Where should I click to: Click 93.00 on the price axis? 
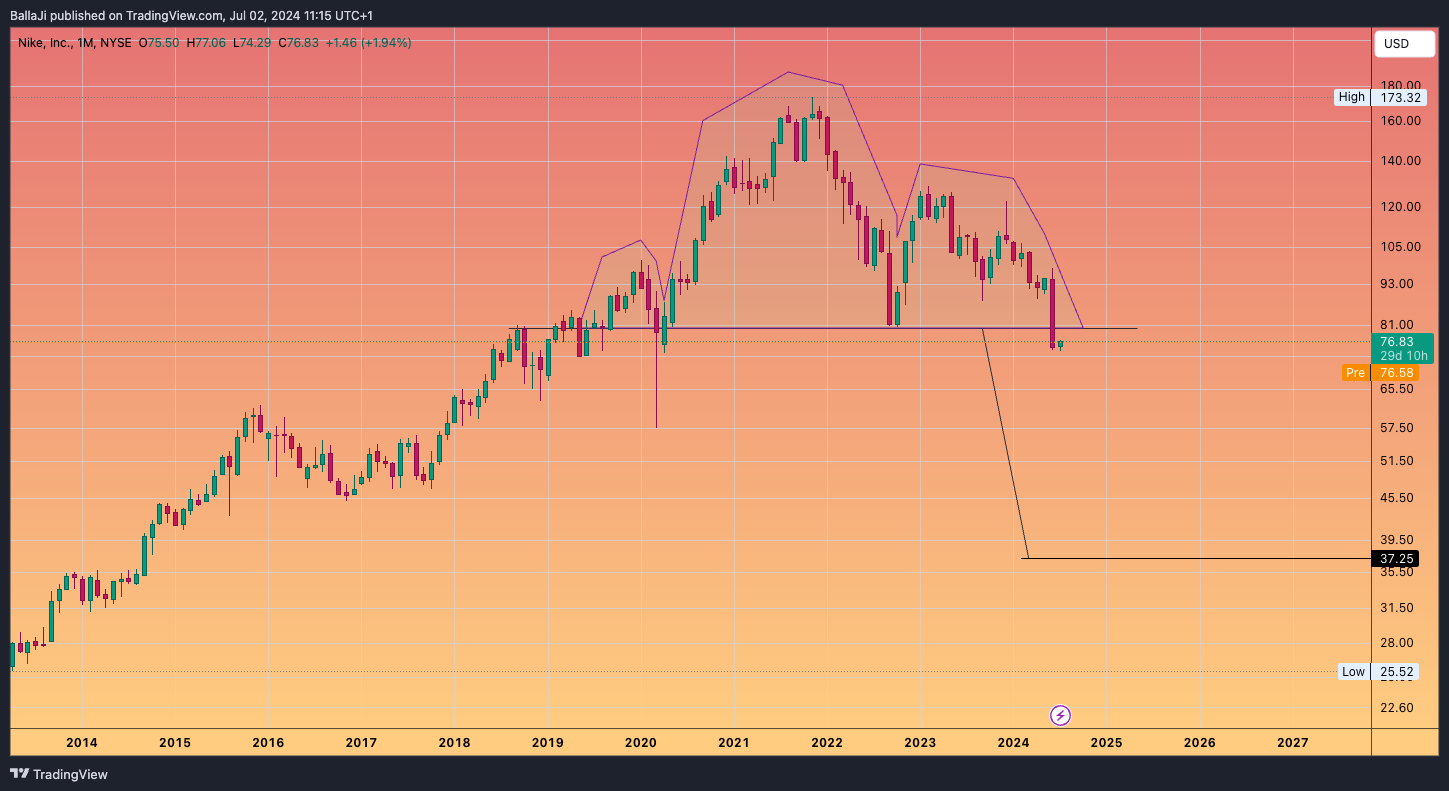[x=1397, y=284]
